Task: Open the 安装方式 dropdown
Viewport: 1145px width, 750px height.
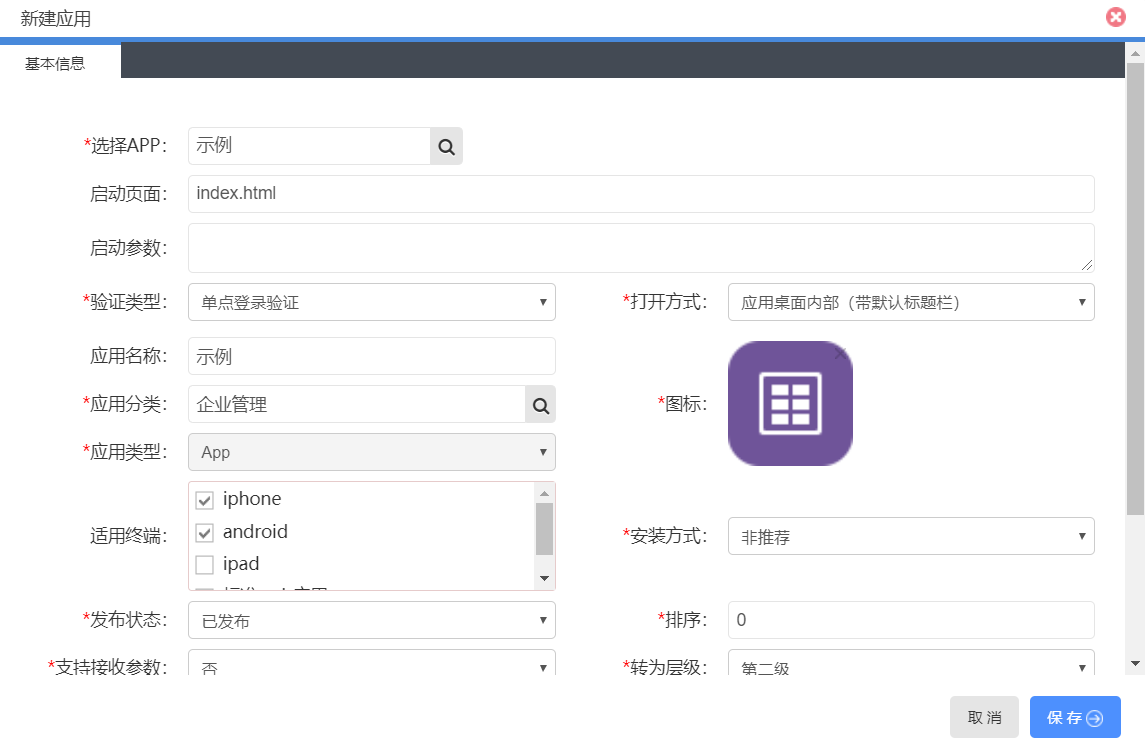Action: coord(910,536)
